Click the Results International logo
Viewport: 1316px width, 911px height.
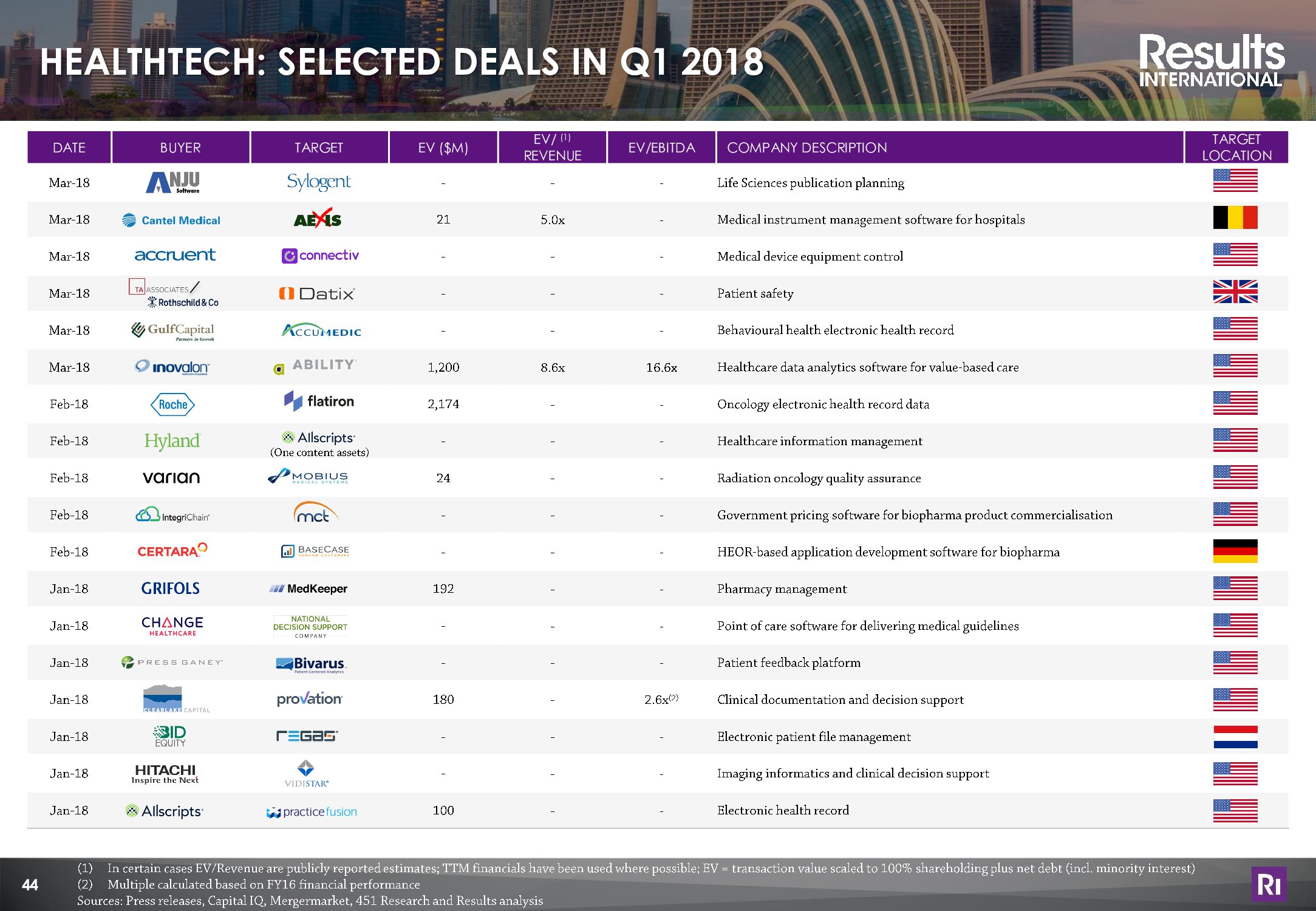[1211, 61]
